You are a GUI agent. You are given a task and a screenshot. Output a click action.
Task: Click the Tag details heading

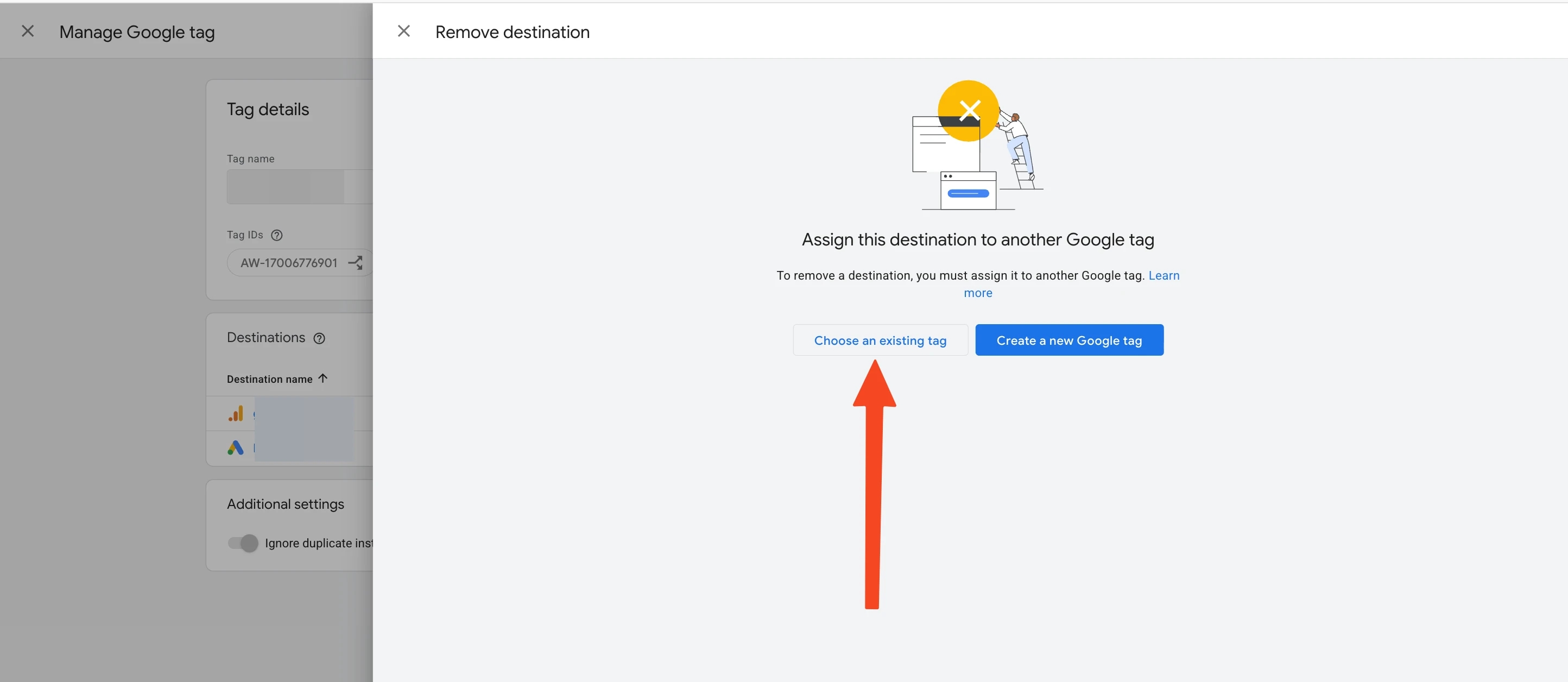click(x=268, y=109)
